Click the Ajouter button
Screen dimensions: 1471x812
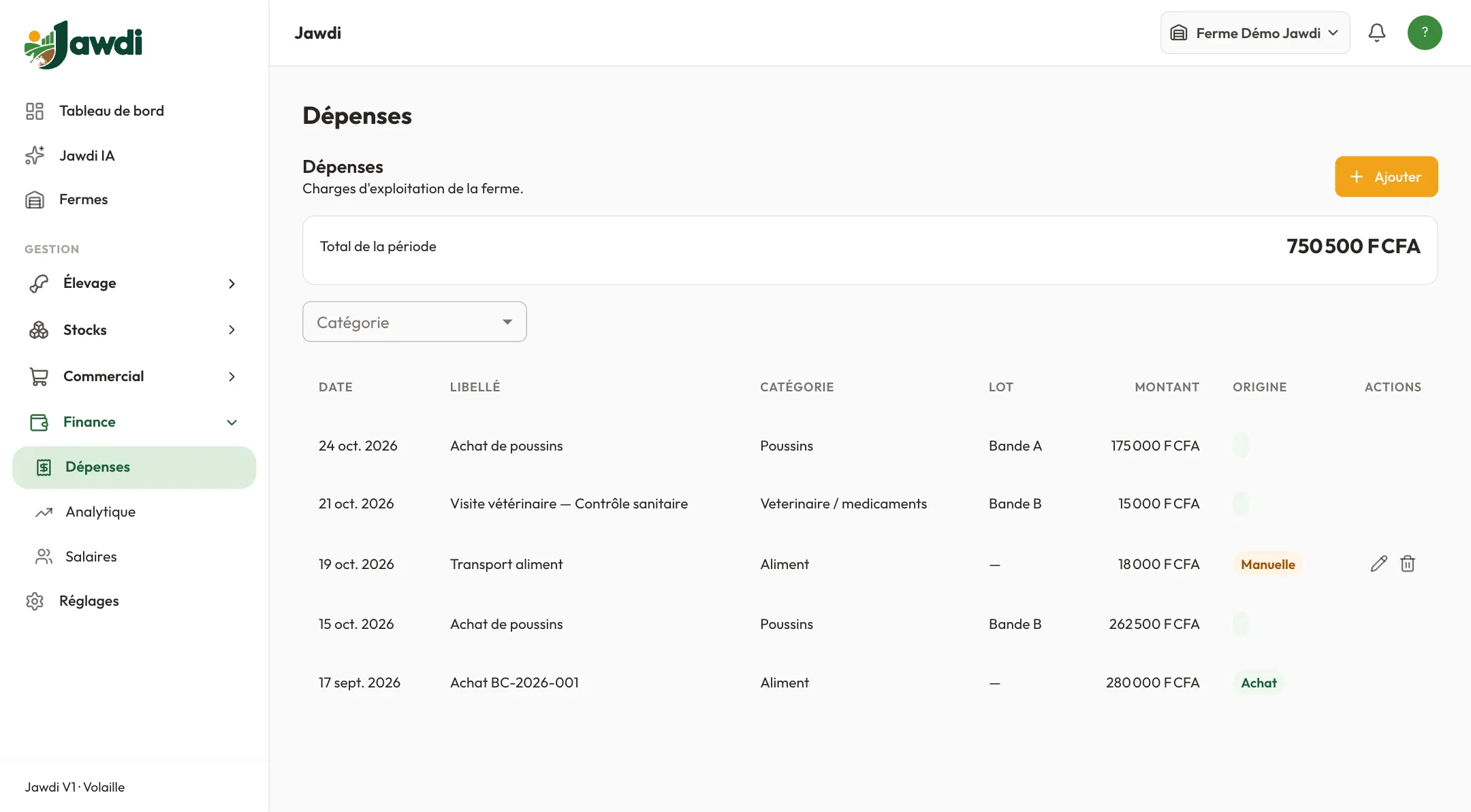[x=1387, y=177]
